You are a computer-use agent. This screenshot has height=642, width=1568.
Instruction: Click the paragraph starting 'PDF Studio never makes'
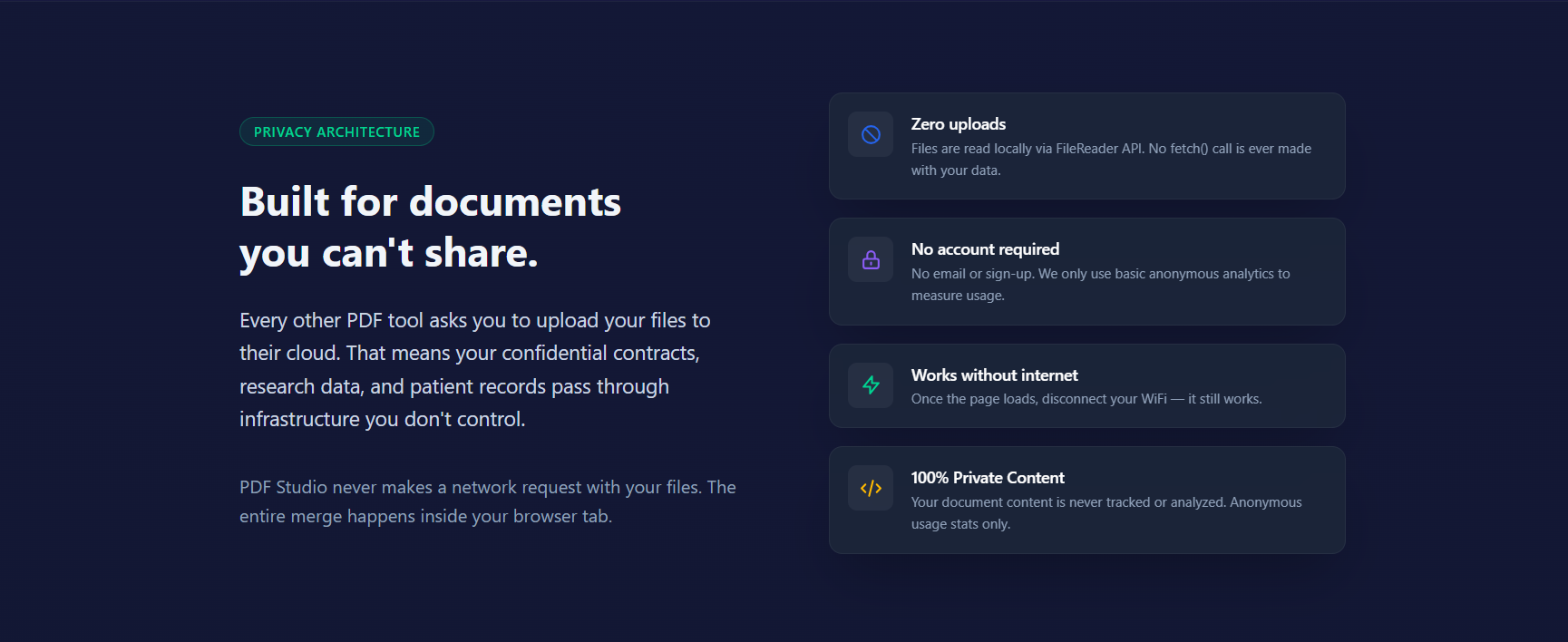point(488,501)
